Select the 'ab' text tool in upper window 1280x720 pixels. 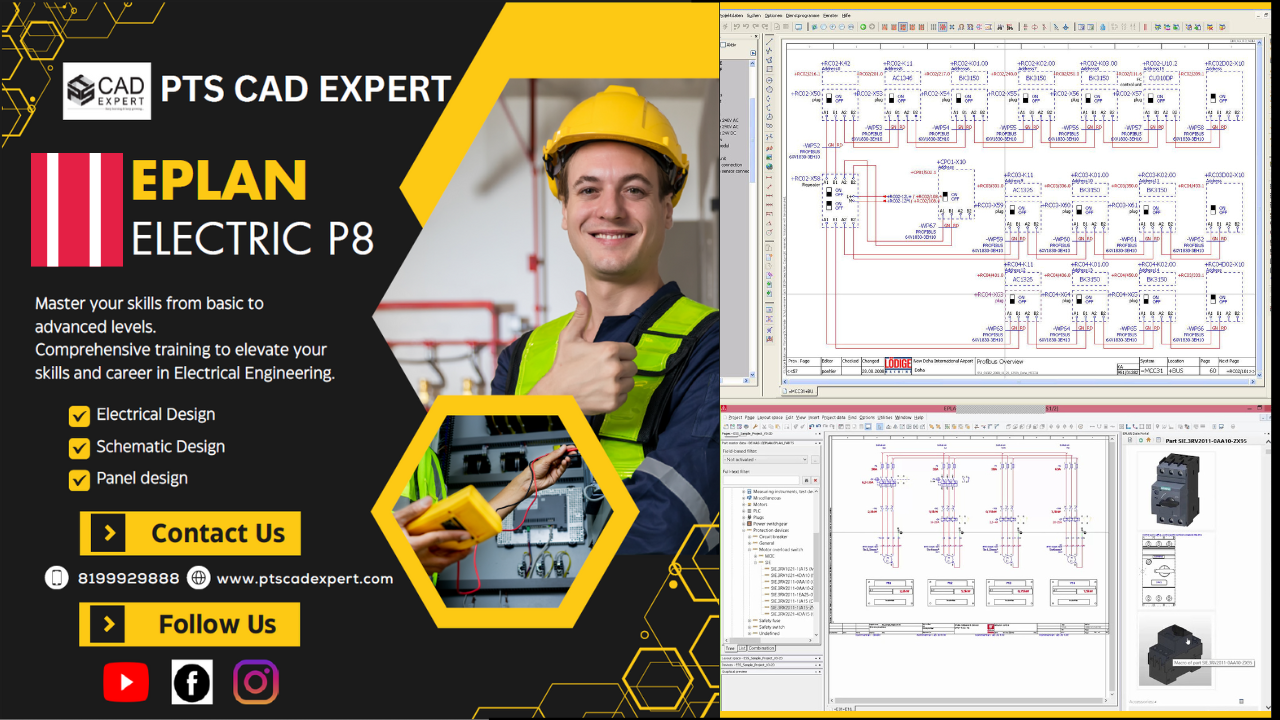tap(769, 148)
